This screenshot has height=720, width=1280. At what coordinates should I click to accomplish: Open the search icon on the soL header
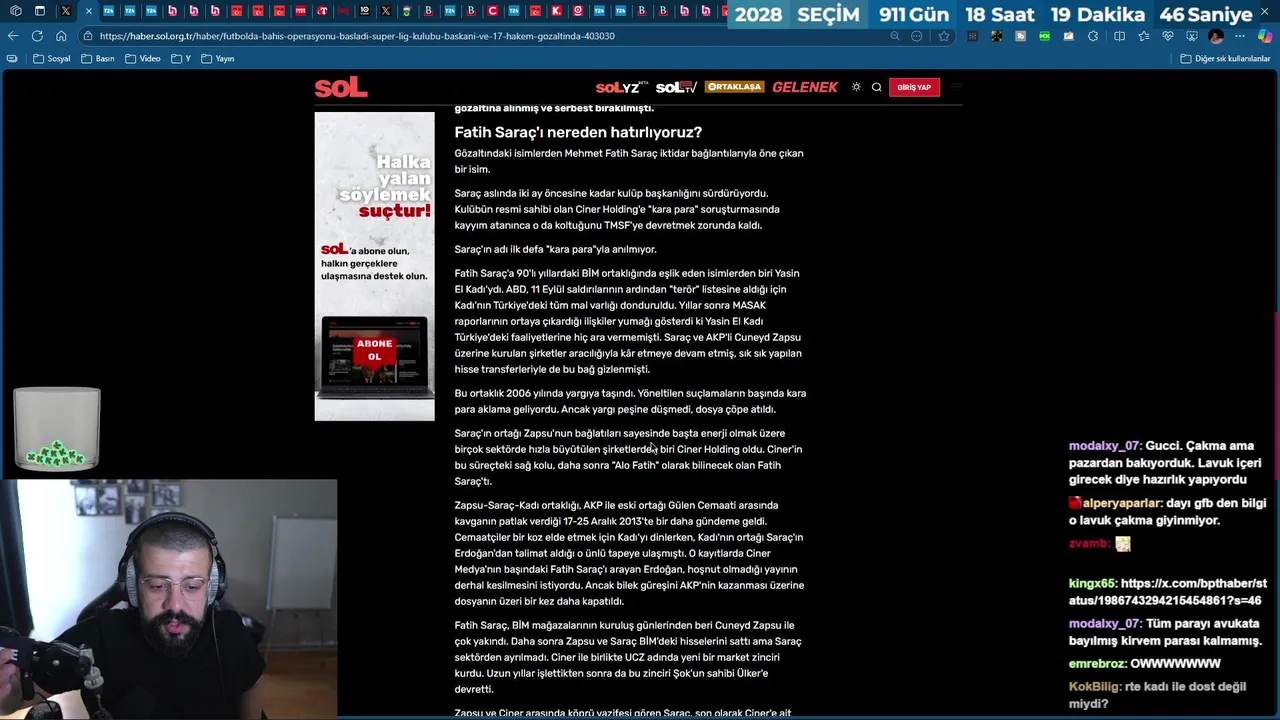[x=877, y=87]
